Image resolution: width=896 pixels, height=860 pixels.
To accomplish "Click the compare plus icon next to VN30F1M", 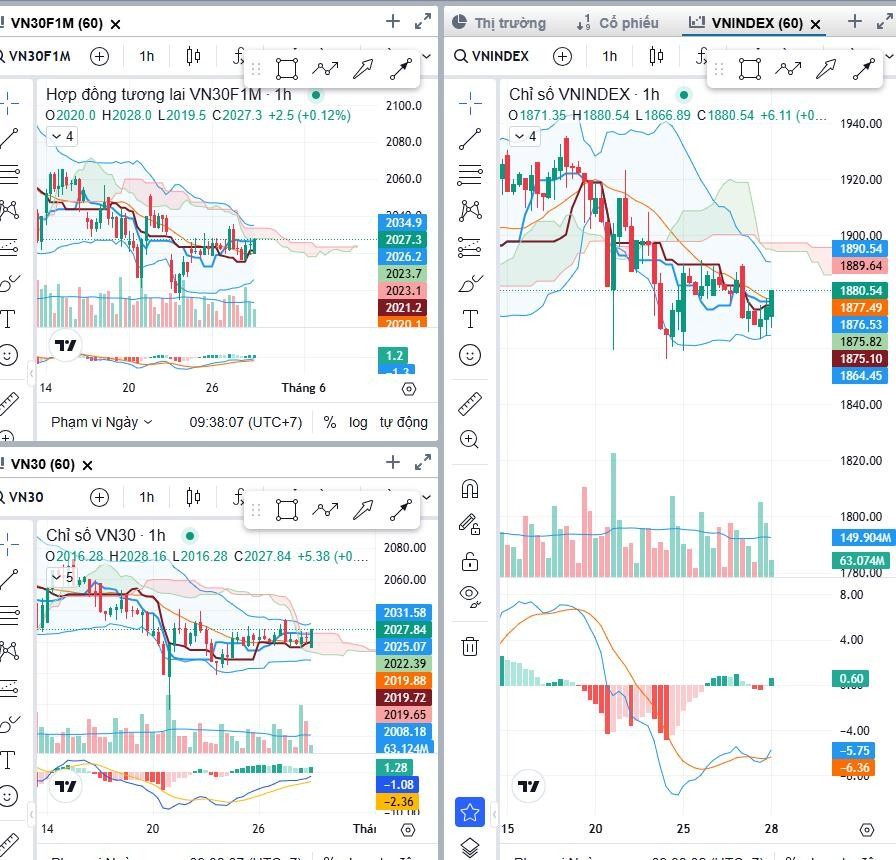I will [x=99, y=56].
